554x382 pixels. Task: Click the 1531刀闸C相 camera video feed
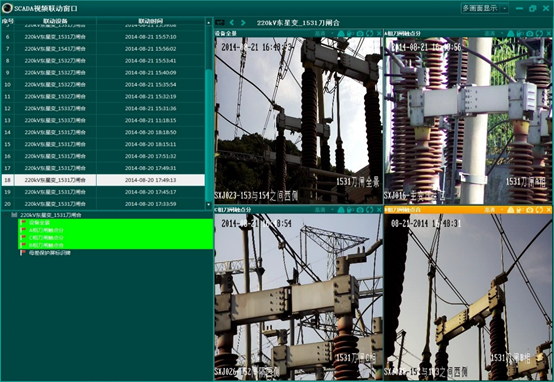coord(299,297)
